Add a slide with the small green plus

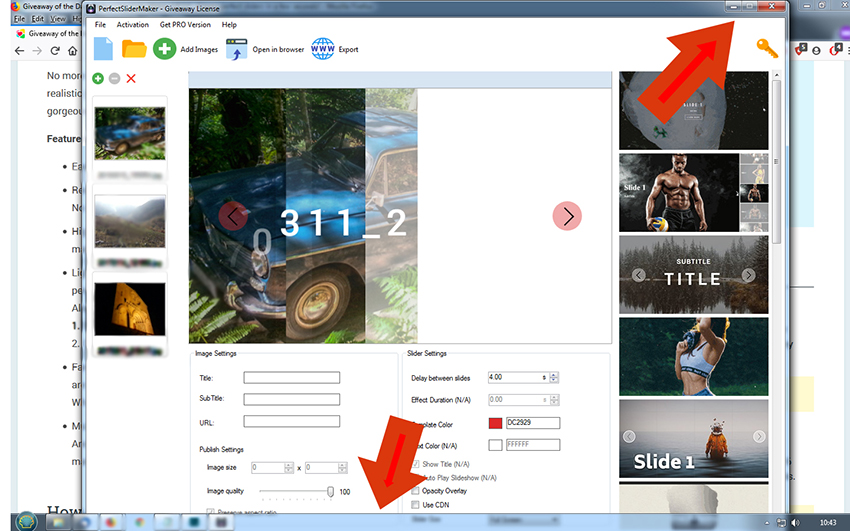point(98,79)
